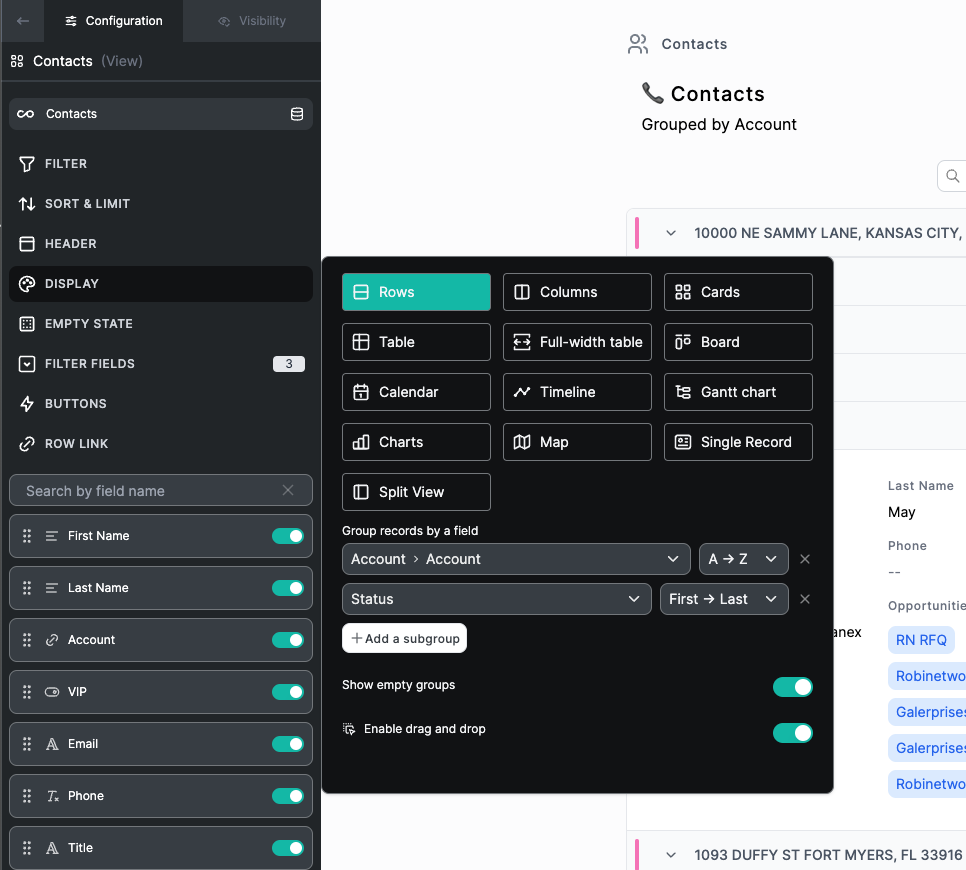This screenshot has height=870, width=966.
Task: Disable the Phone field visibility
Action: click(289, 795)
